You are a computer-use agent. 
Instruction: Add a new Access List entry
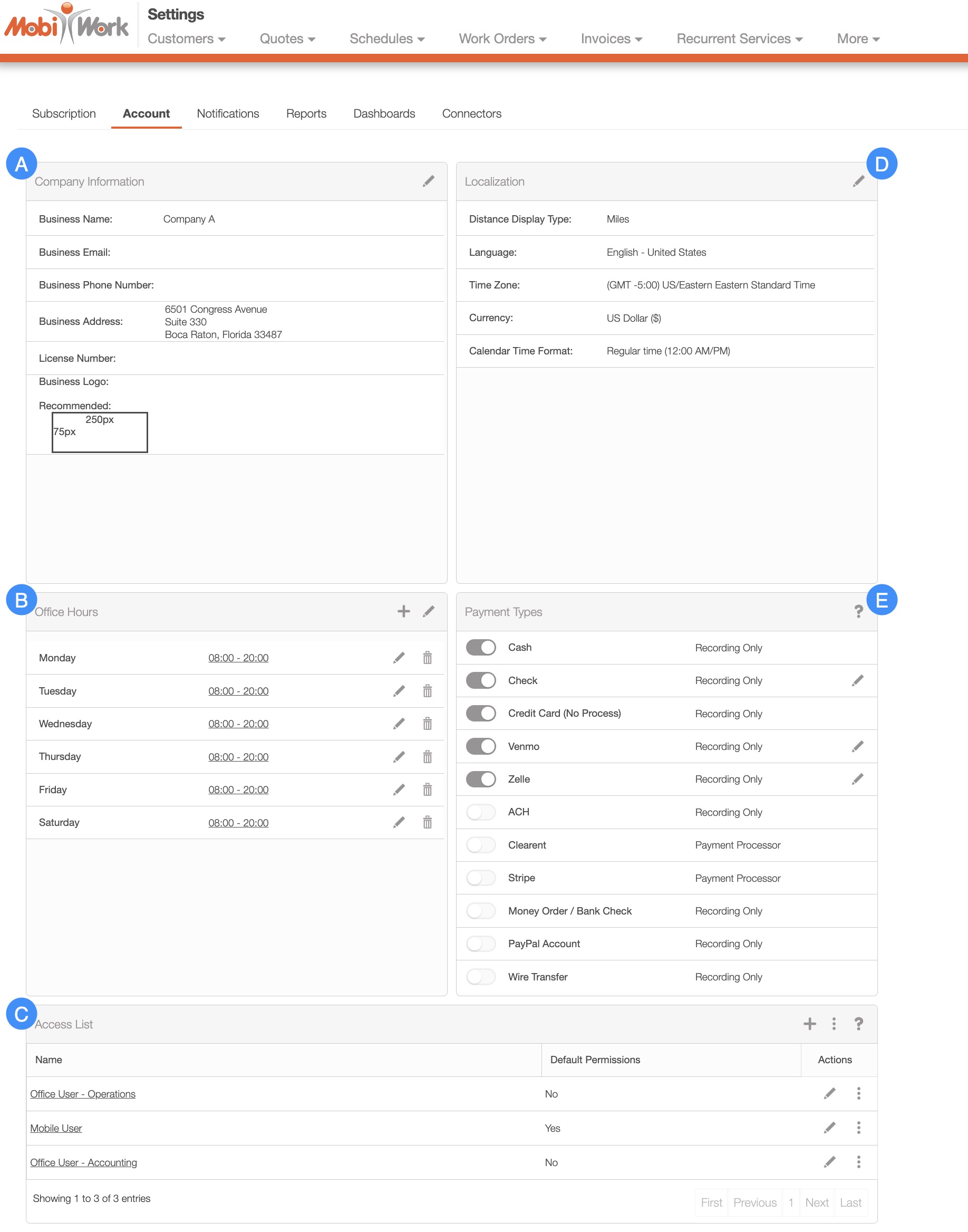click(809, 1023)
